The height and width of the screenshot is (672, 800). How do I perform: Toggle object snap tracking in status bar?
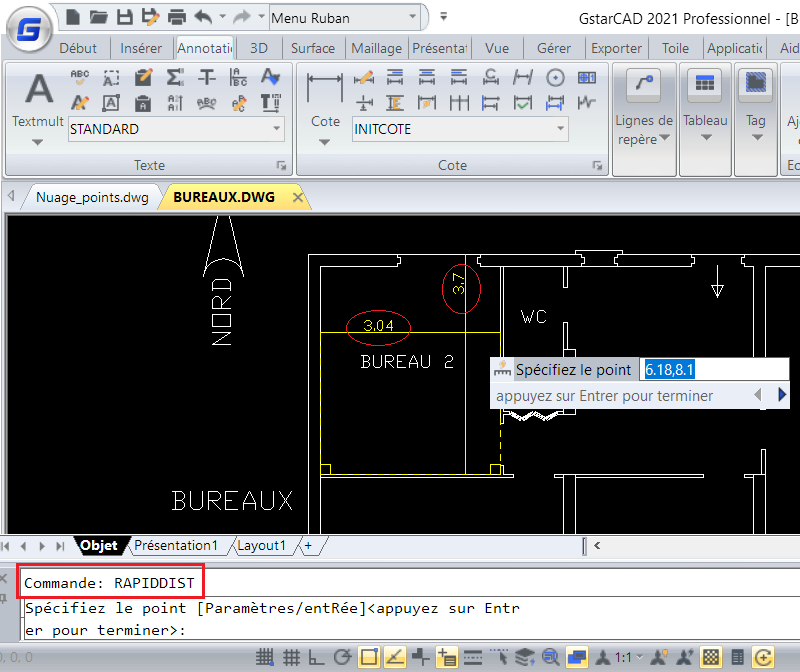click(394, 657)
